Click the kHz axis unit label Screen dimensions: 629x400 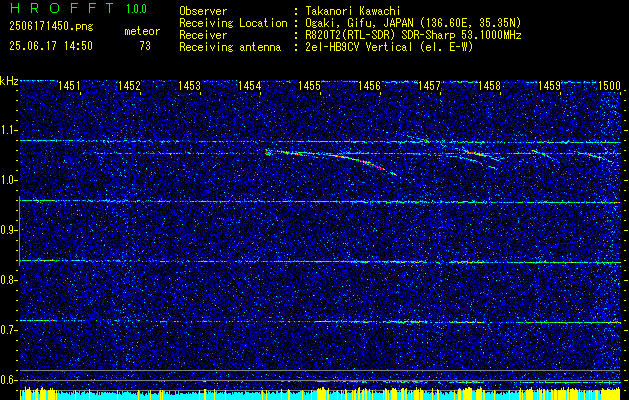click(x=9, y=81)
